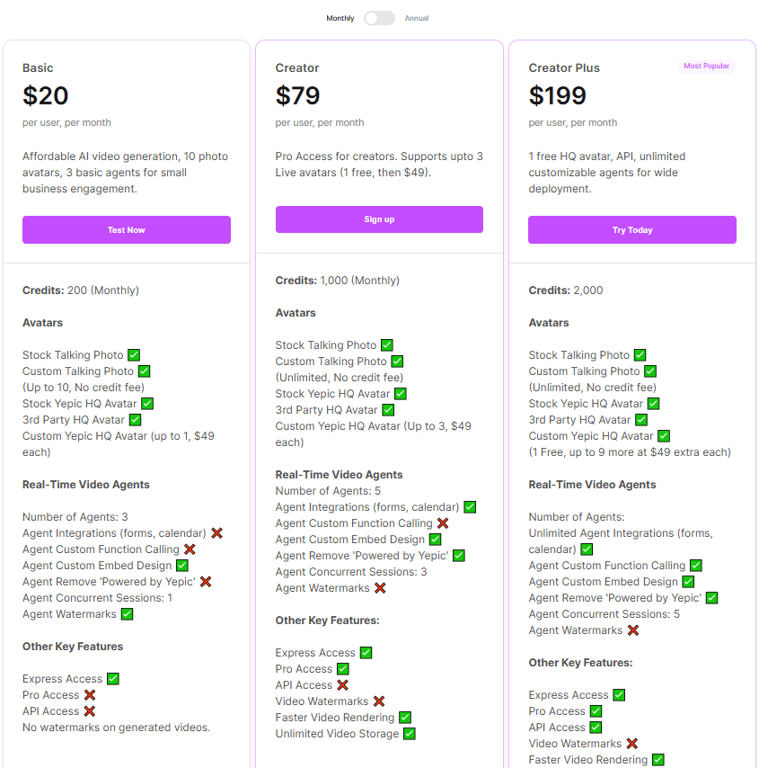The image size is (759, 768).
Task: Click the $20 Basic plan price
Action: [x=45, y=96]
